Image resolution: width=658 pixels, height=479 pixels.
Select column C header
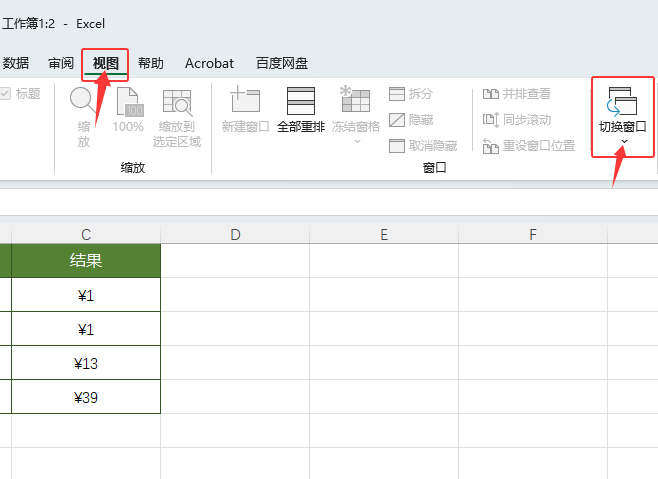(x=86, y=234)
